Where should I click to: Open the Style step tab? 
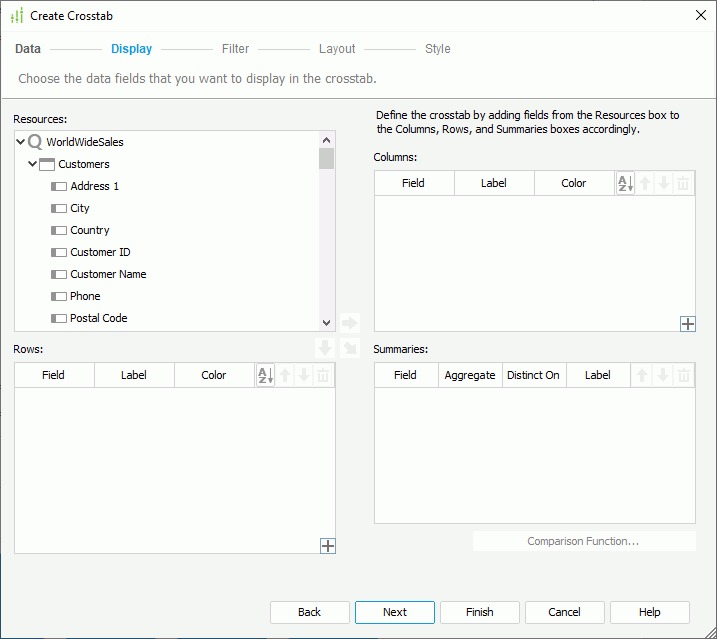pos(437,49)
